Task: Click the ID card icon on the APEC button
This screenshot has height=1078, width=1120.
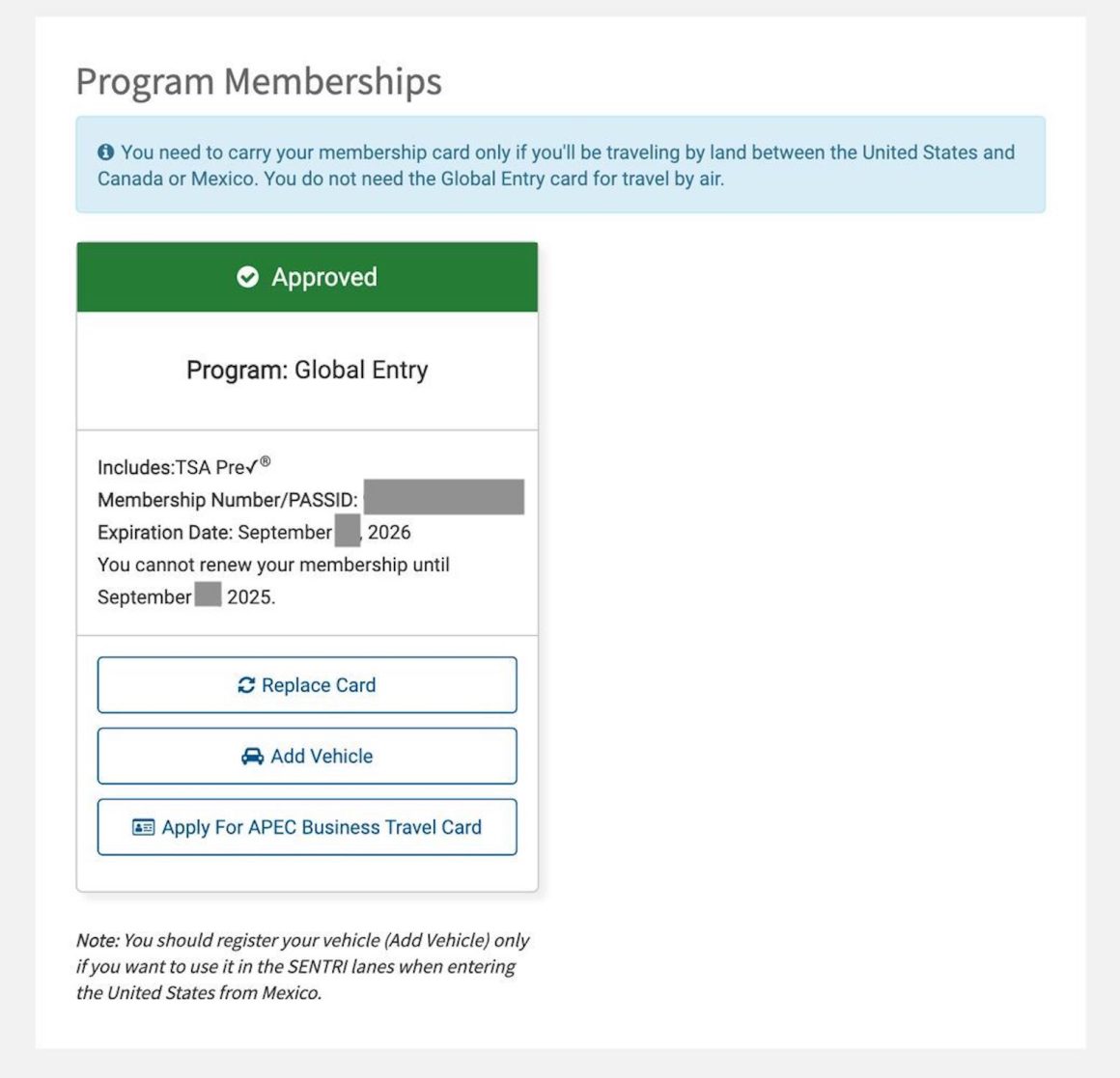Action: (143, 827)
